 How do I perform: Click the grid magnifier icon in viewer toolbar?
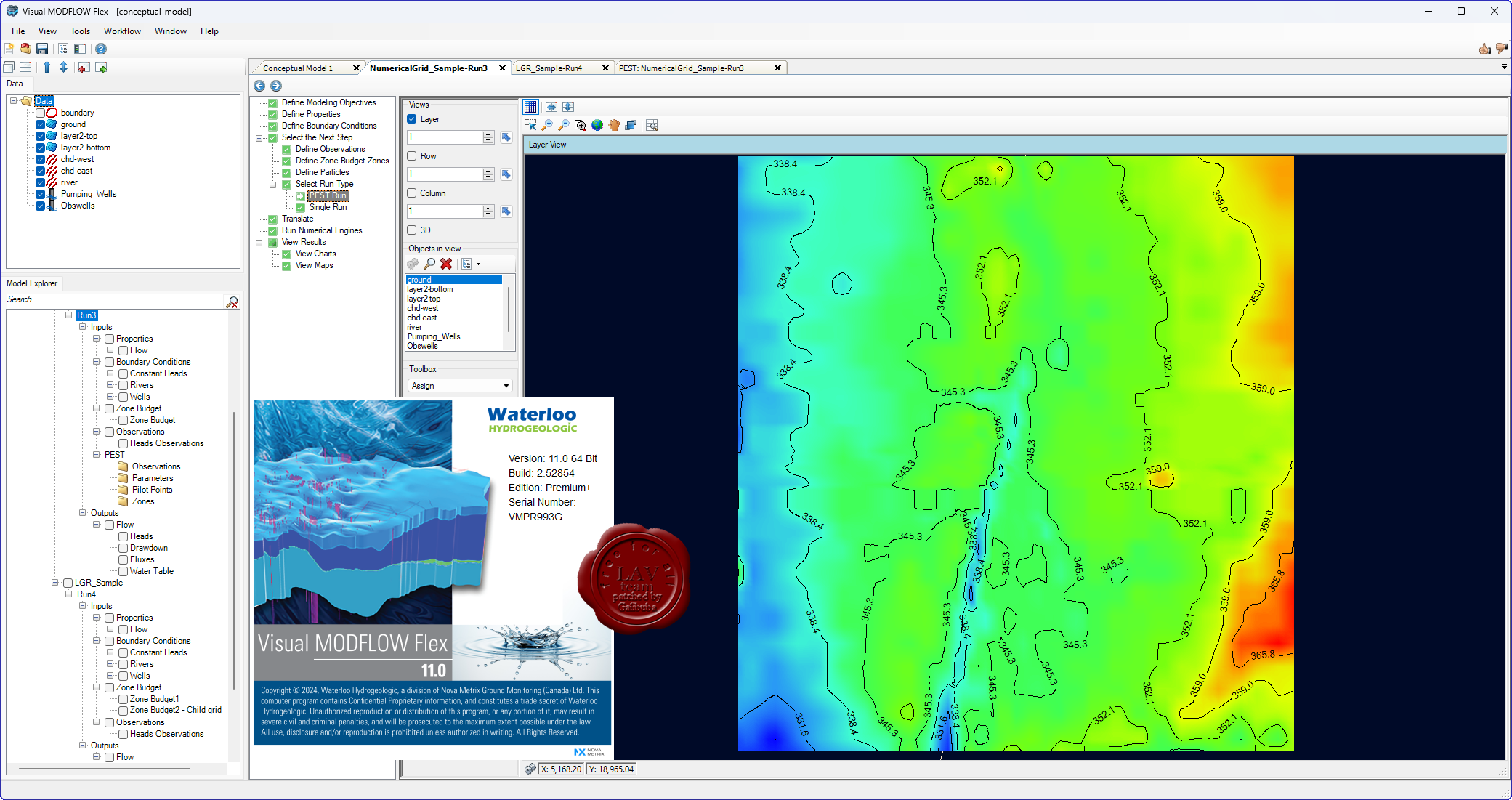pyautogui.click(x=652, y=125)
